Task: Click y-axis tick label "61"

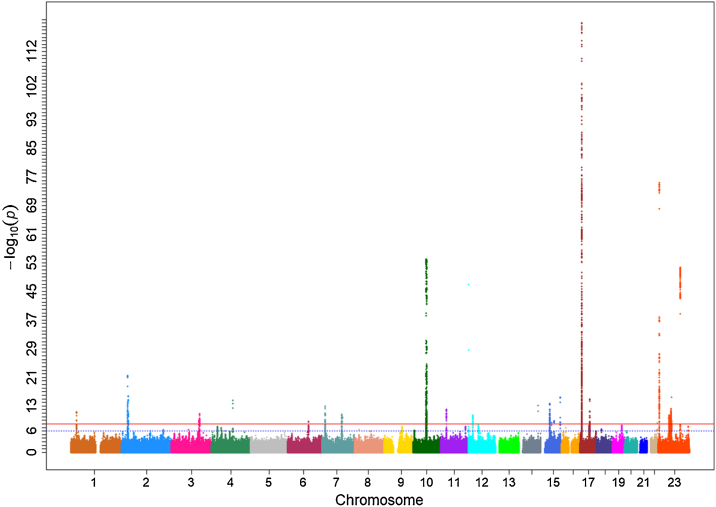Action: [x=32, y=236]
